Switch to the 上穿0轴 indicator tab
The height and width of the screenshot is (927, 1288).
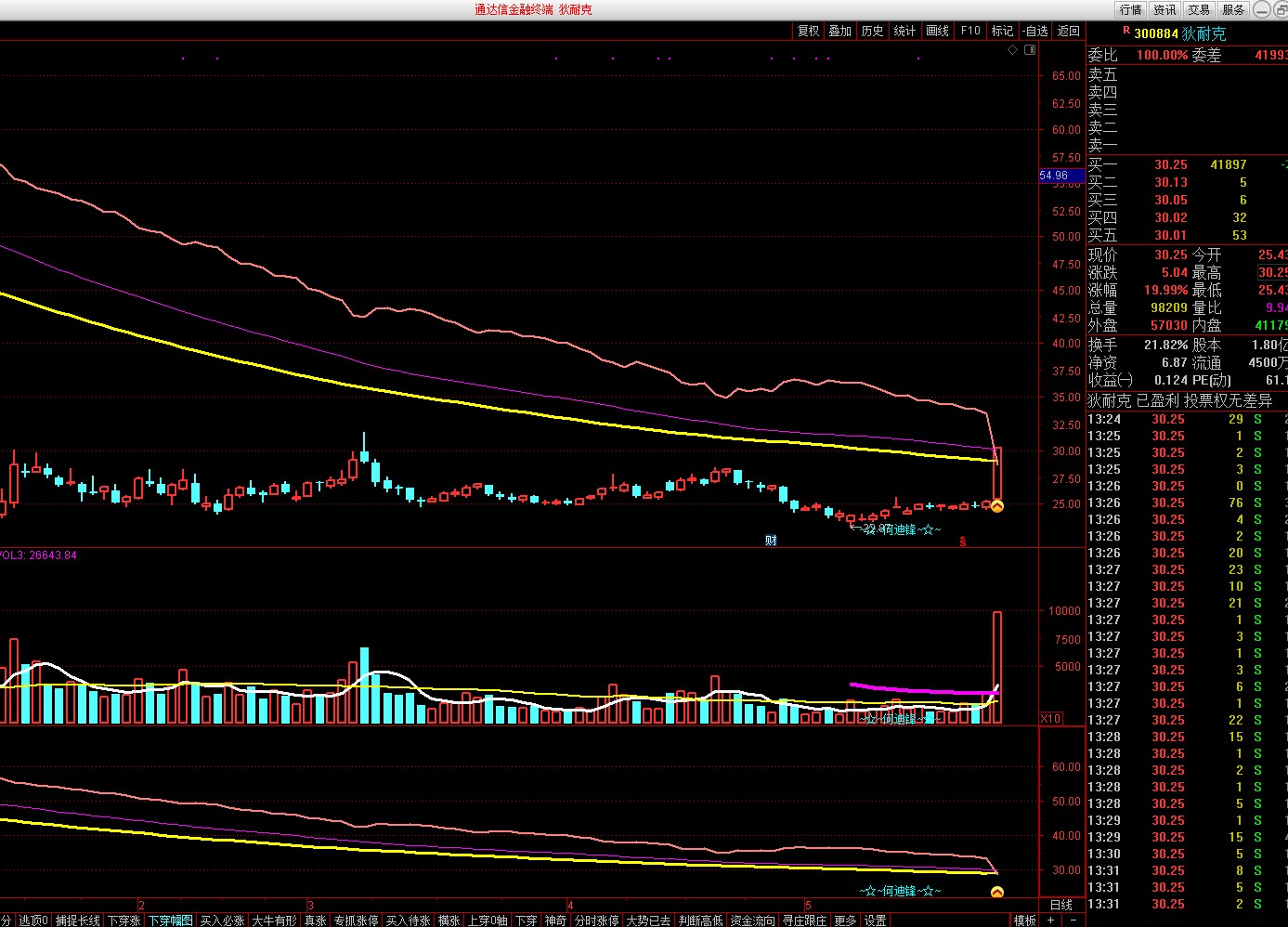[x=488, y=920]
